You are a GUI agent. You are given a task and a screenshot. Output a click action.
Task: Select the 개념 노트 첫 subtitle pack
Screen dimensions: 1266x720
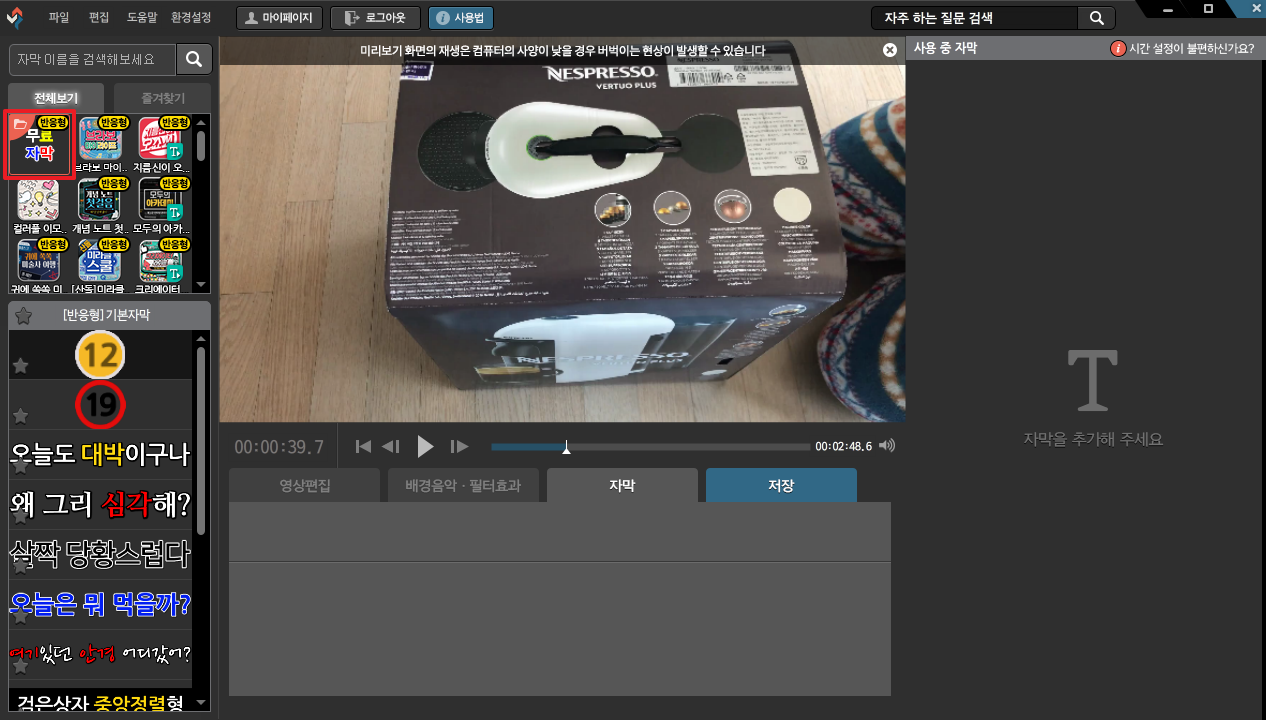[99, 207]
